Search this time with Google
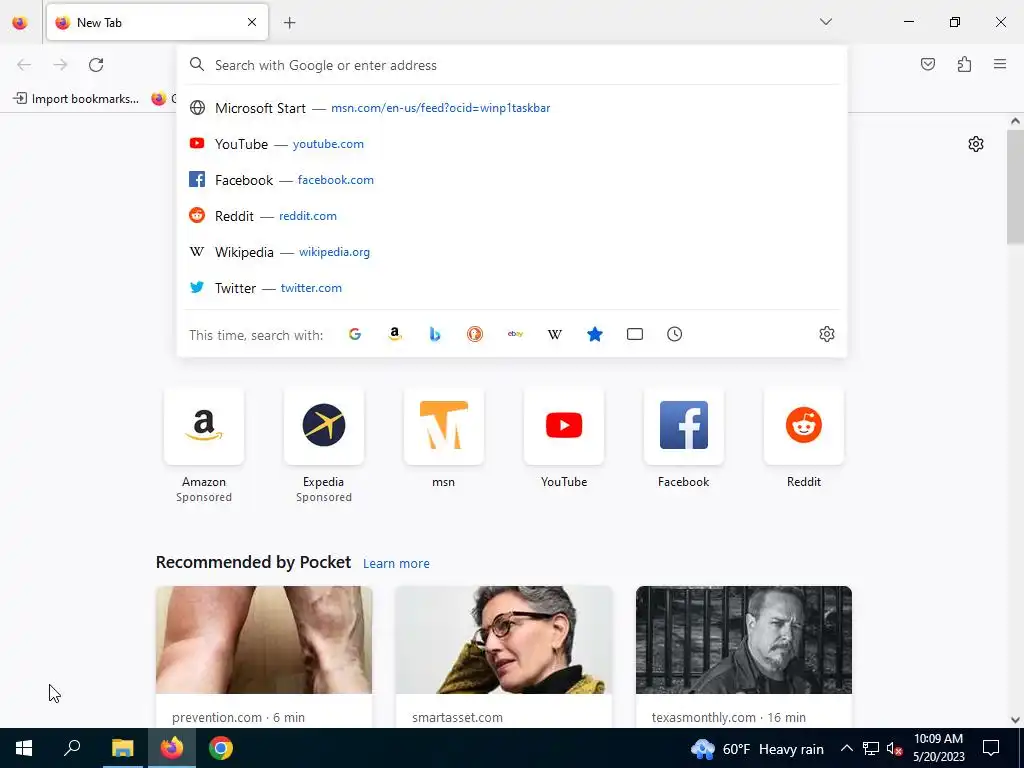The height and width of the screenshot is (768, 1024). tap(355, 334)
